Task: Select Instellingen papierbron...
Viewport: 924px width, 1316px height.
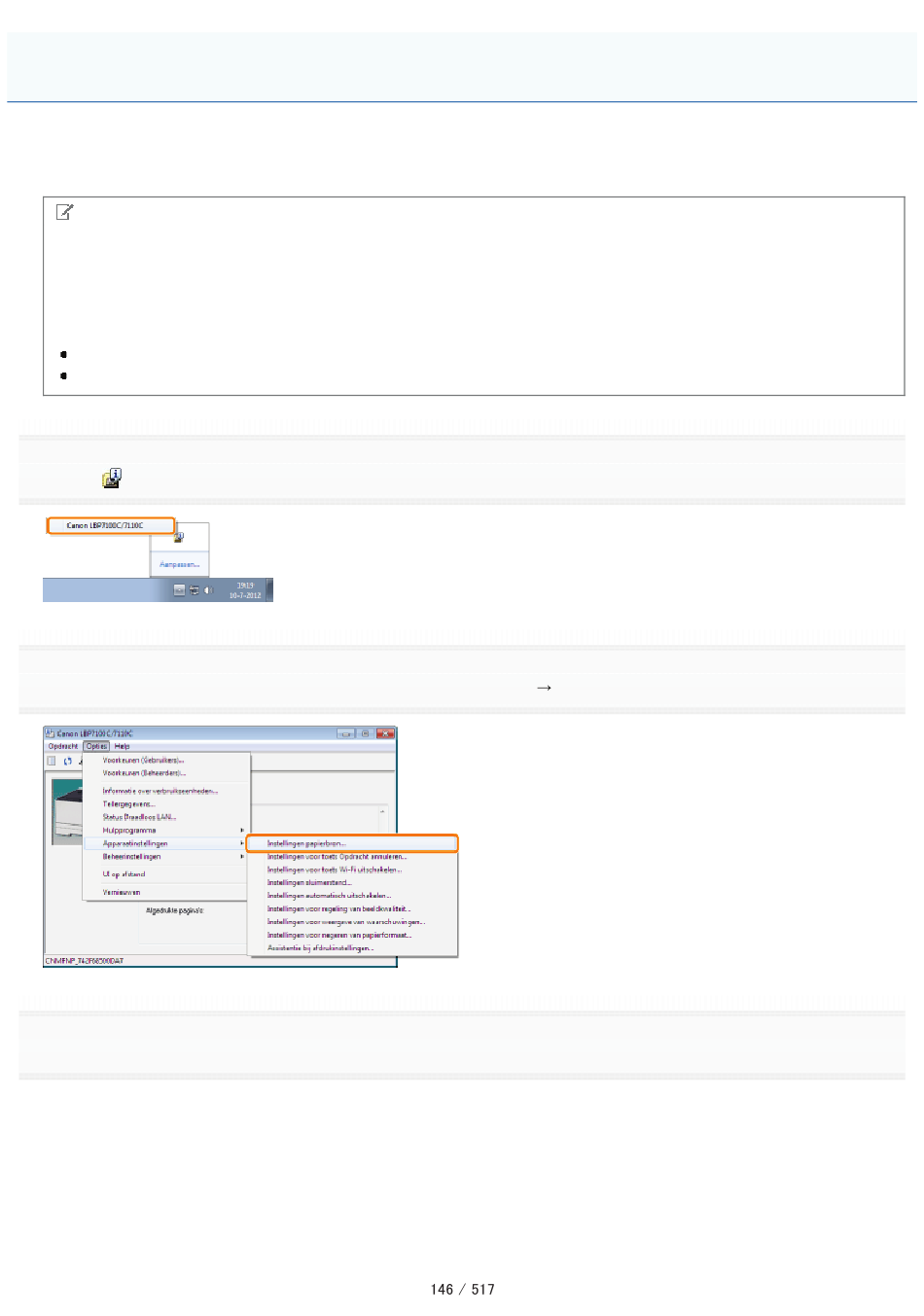Action: (x=352, y=843)
